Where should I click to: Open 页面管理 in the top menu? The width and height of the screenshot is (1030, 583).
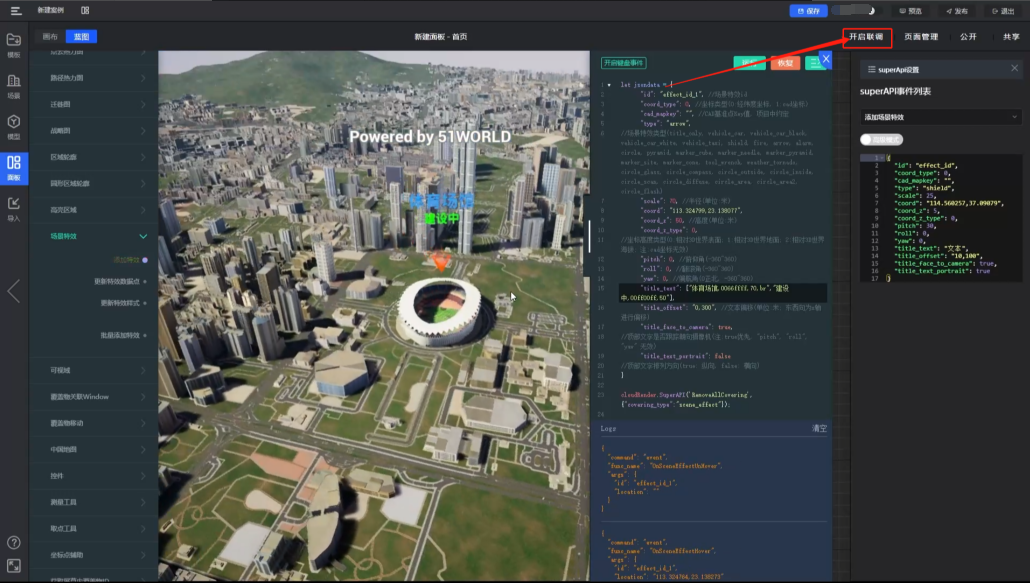pyautogui.click(x=921, y=37)
